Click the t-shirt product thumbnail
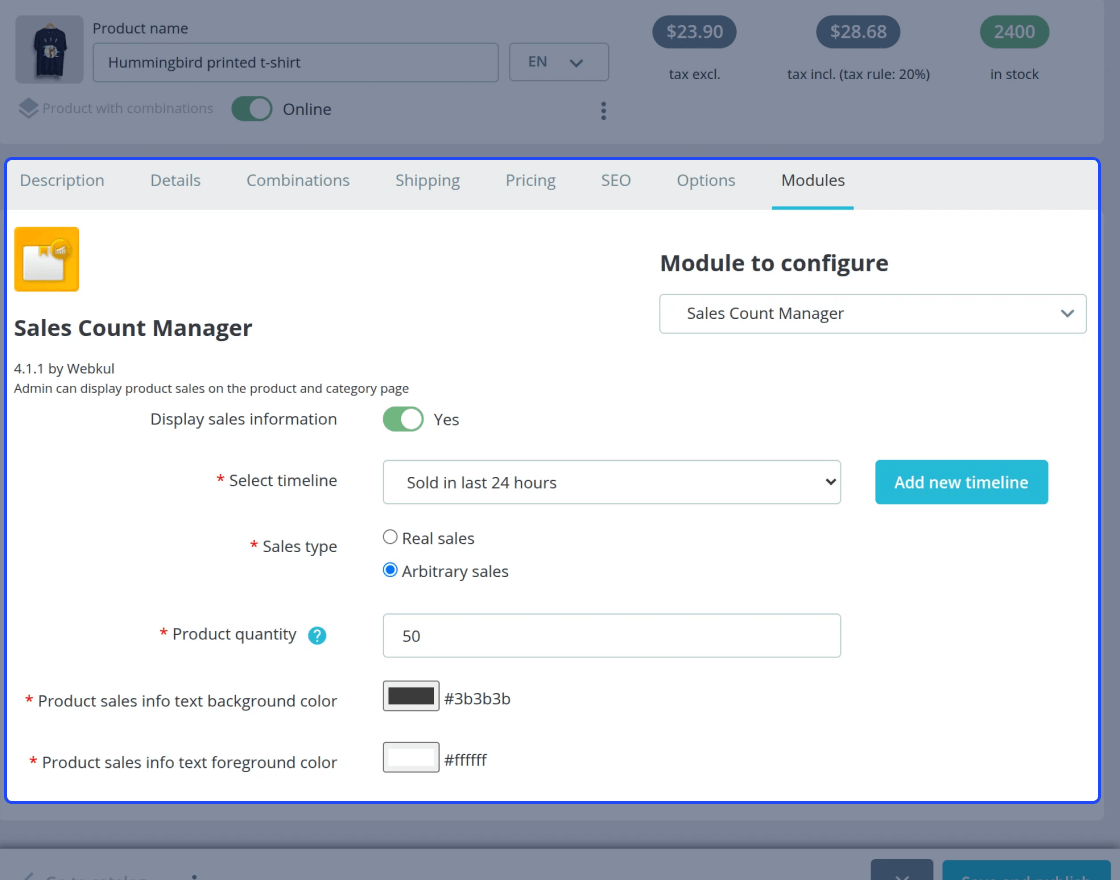Viewport: 1120px width, 880px height. pyautogui.click(x=49, y=49)
